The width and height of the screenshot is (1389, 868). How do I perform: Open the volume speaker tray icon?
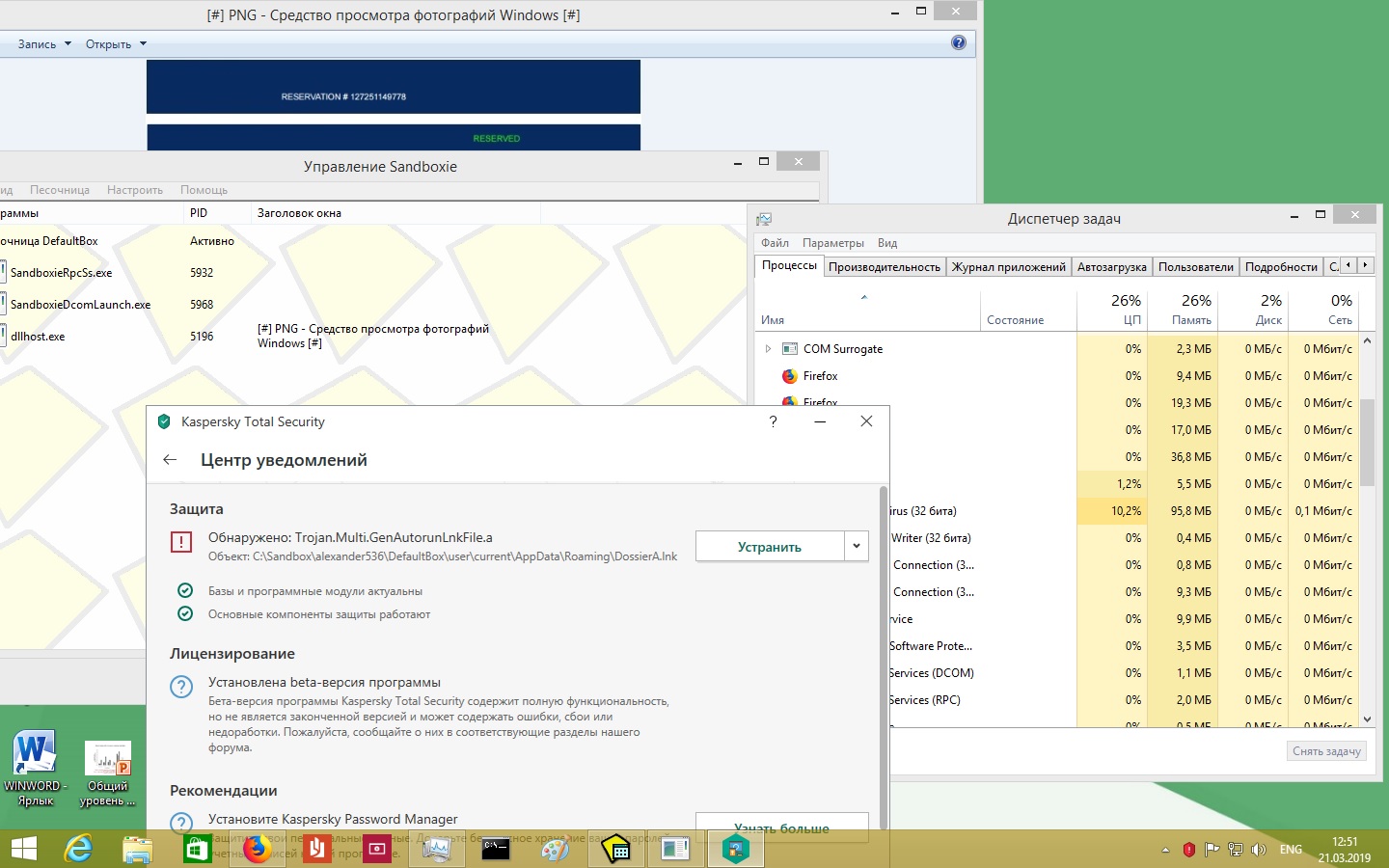(1258, 850)
